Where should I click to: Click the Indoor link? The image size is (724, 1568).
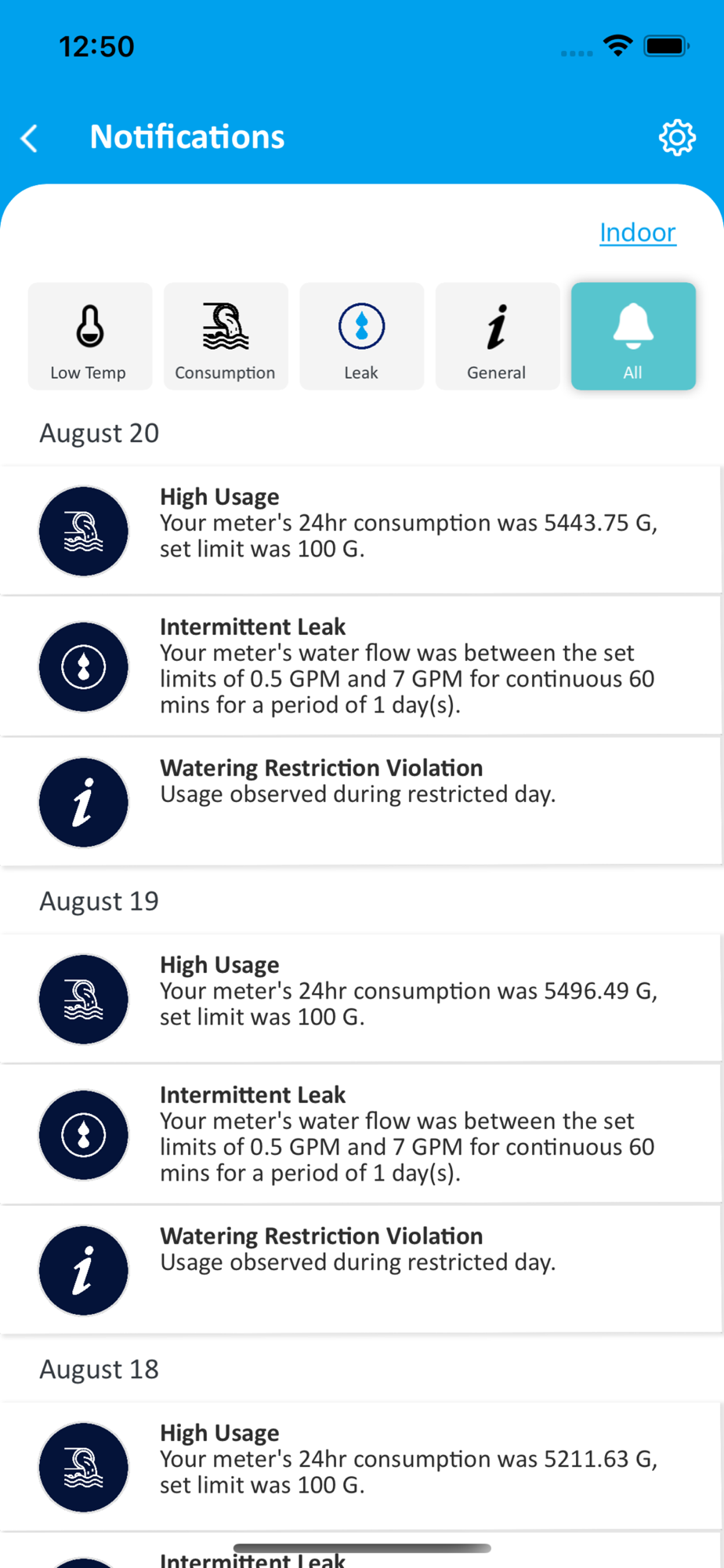638,233
